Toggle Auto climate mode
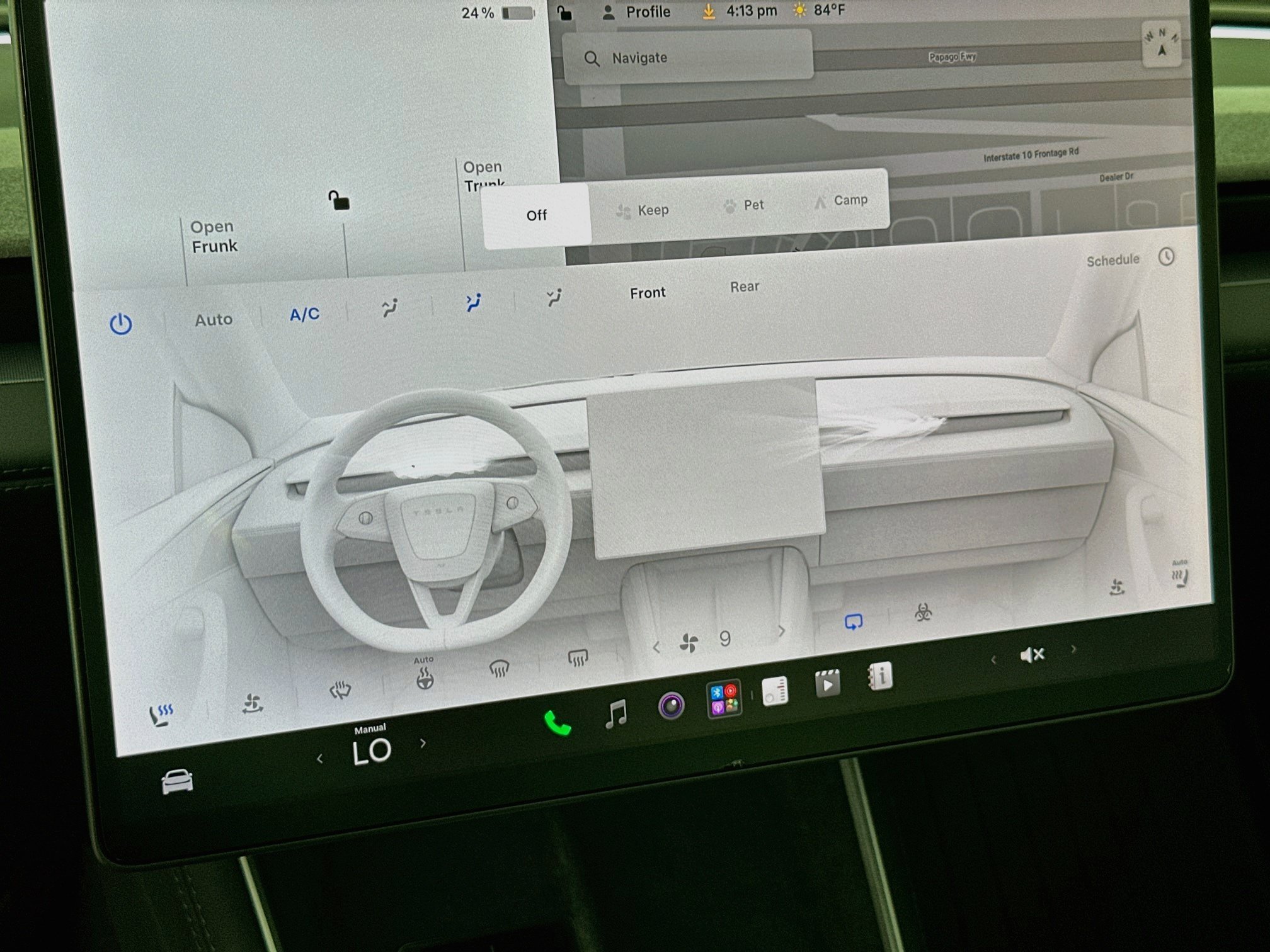Image resolution: width=1270 pixels, height=952 pixels. coord(214,320)
